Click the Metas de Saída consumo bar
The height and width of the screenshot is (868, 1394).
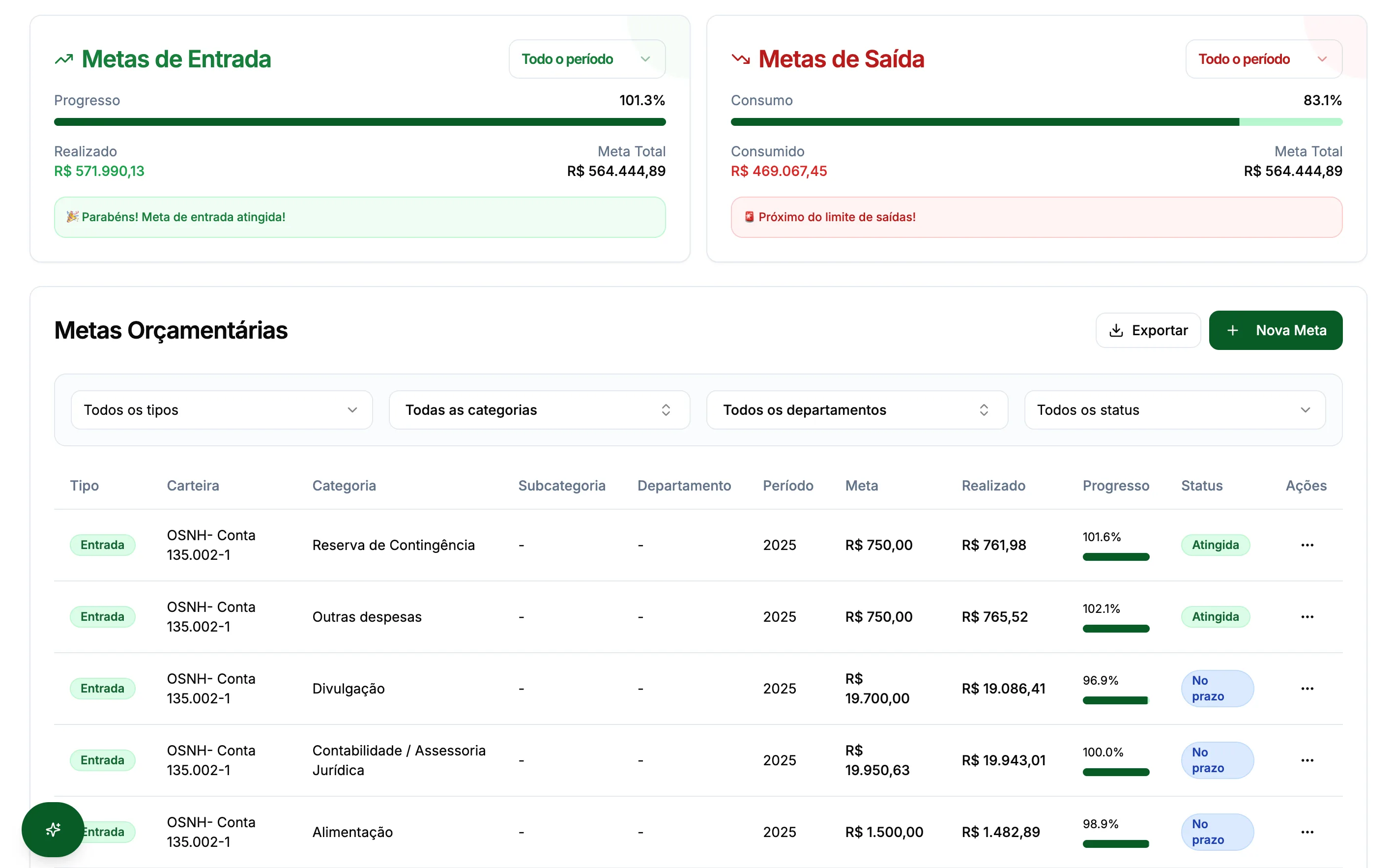click(x=1036, y=122)
